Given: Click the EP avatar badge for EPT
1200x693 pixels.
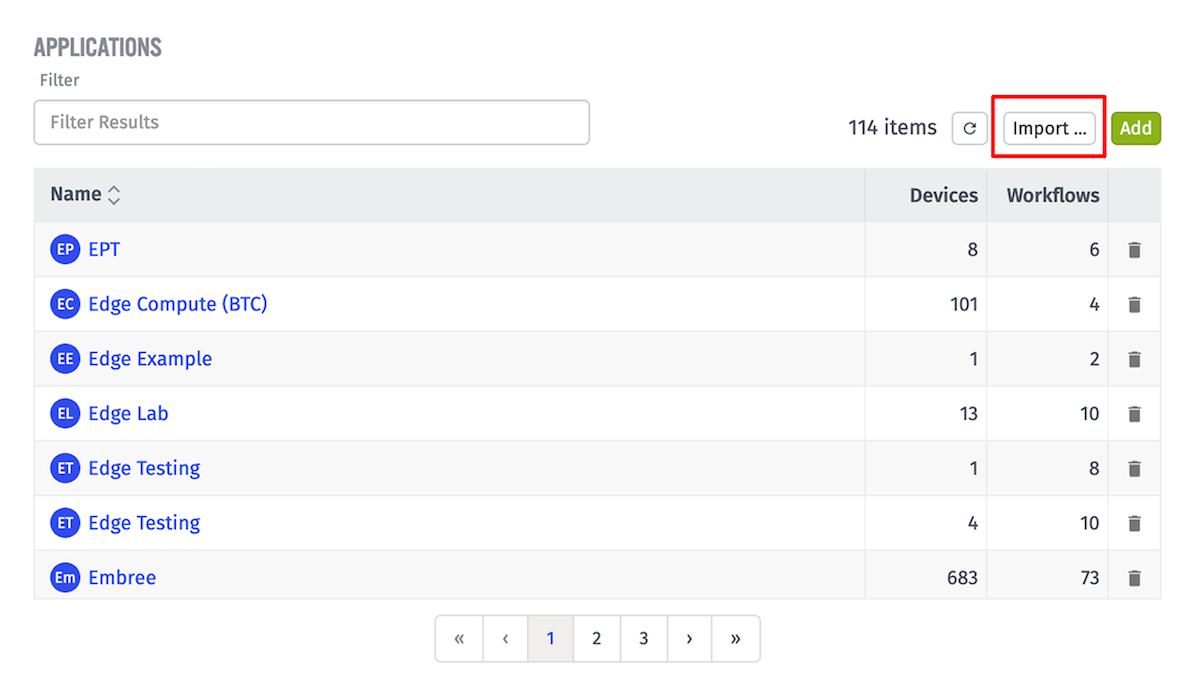Looking at the screenshot, I should [x=65, y=250].
